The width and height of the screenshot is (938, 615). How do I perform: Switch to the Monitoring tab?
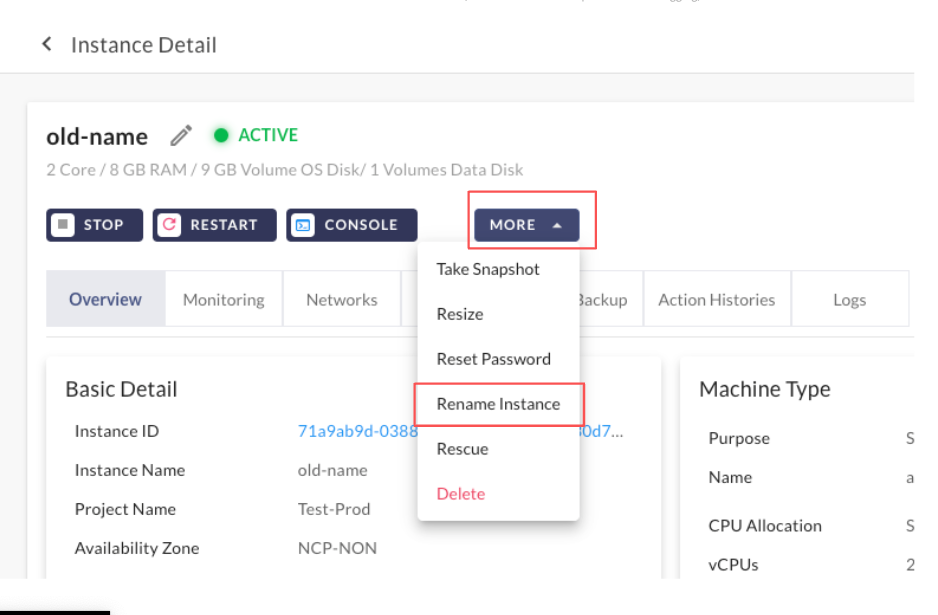(224, 299)
